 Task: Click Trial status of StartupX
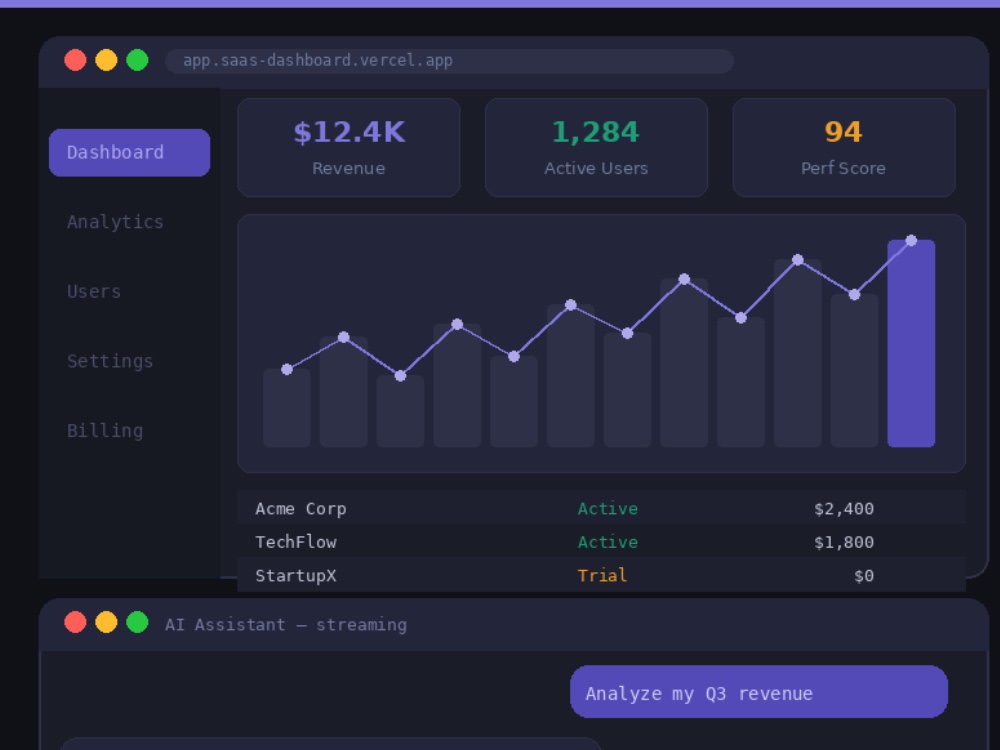(x=602, y=576)
